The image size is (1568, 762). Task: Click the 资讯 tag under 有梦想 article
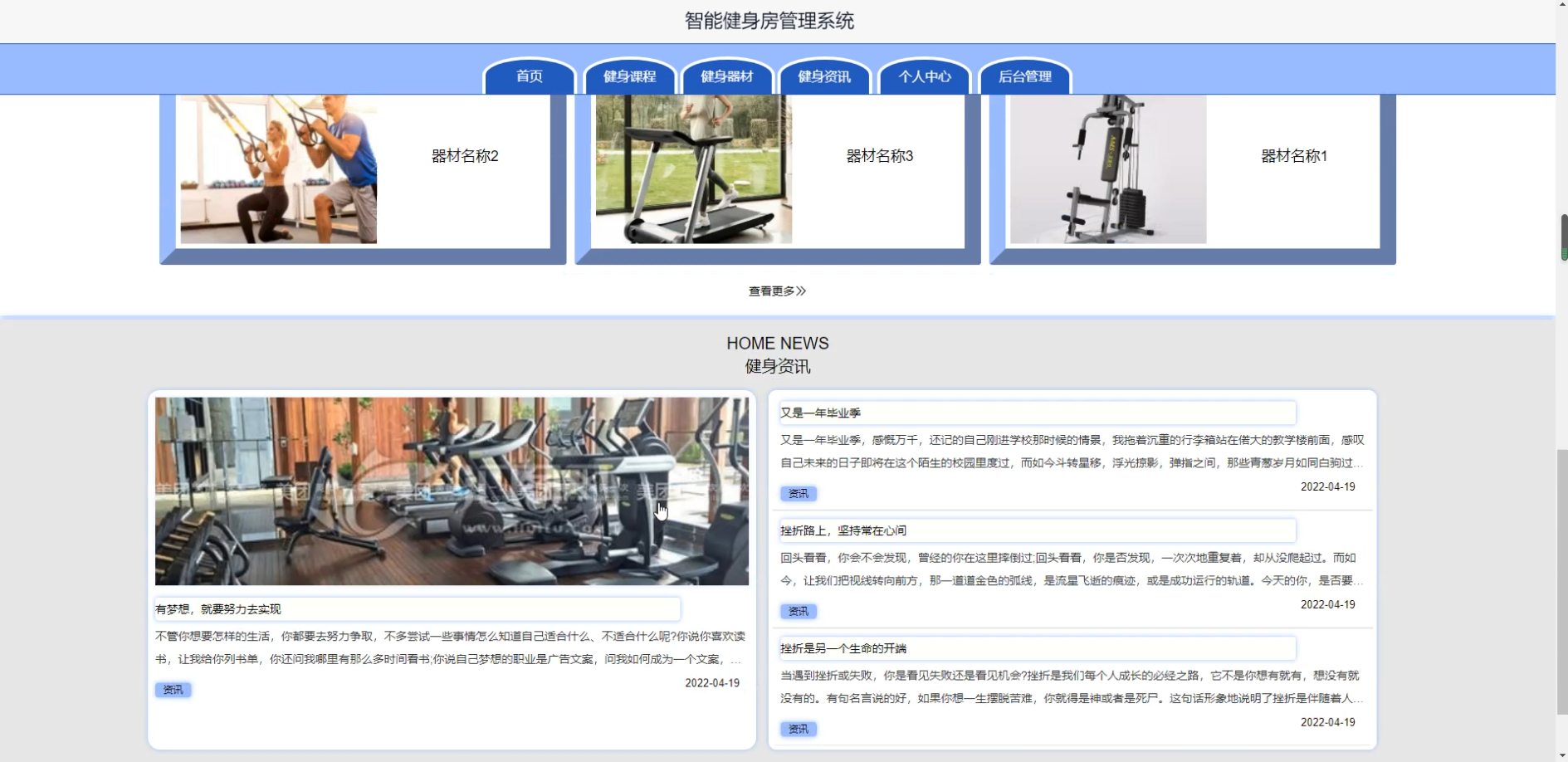pyautogui.click(x=173, y=690)
